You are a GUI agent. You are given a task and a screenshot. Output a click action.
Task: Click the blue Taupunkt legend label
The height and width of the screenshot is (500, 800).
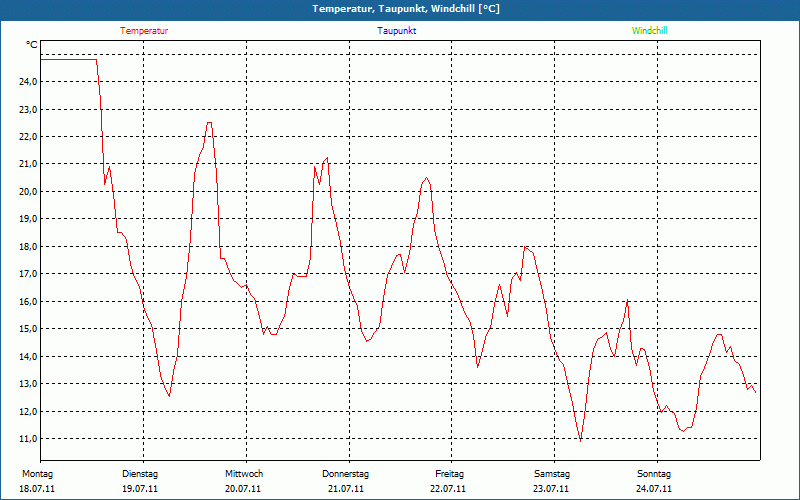[397, 31]
